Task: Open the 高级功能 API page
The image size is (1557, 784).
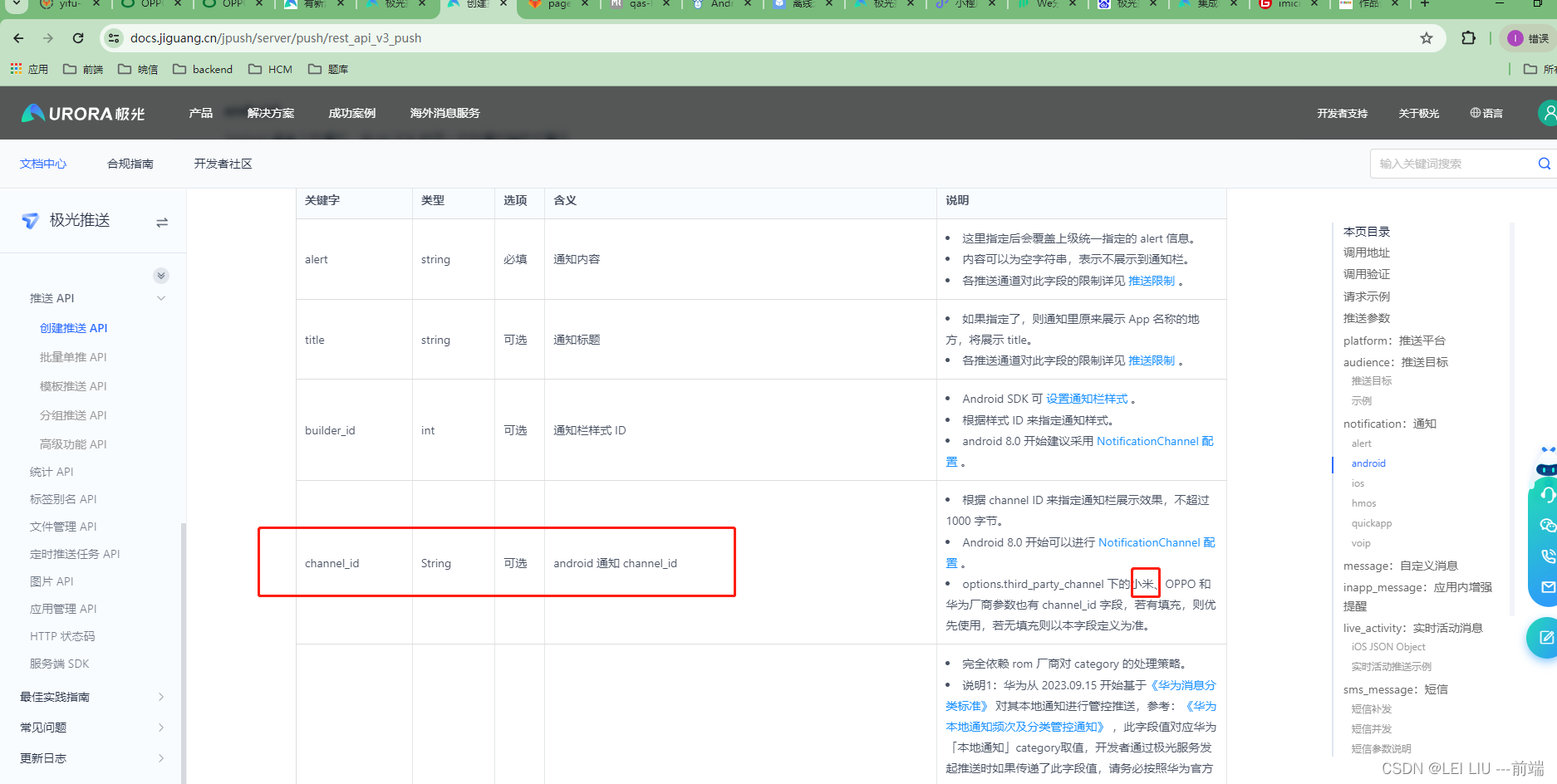Action: coord(73,444)
